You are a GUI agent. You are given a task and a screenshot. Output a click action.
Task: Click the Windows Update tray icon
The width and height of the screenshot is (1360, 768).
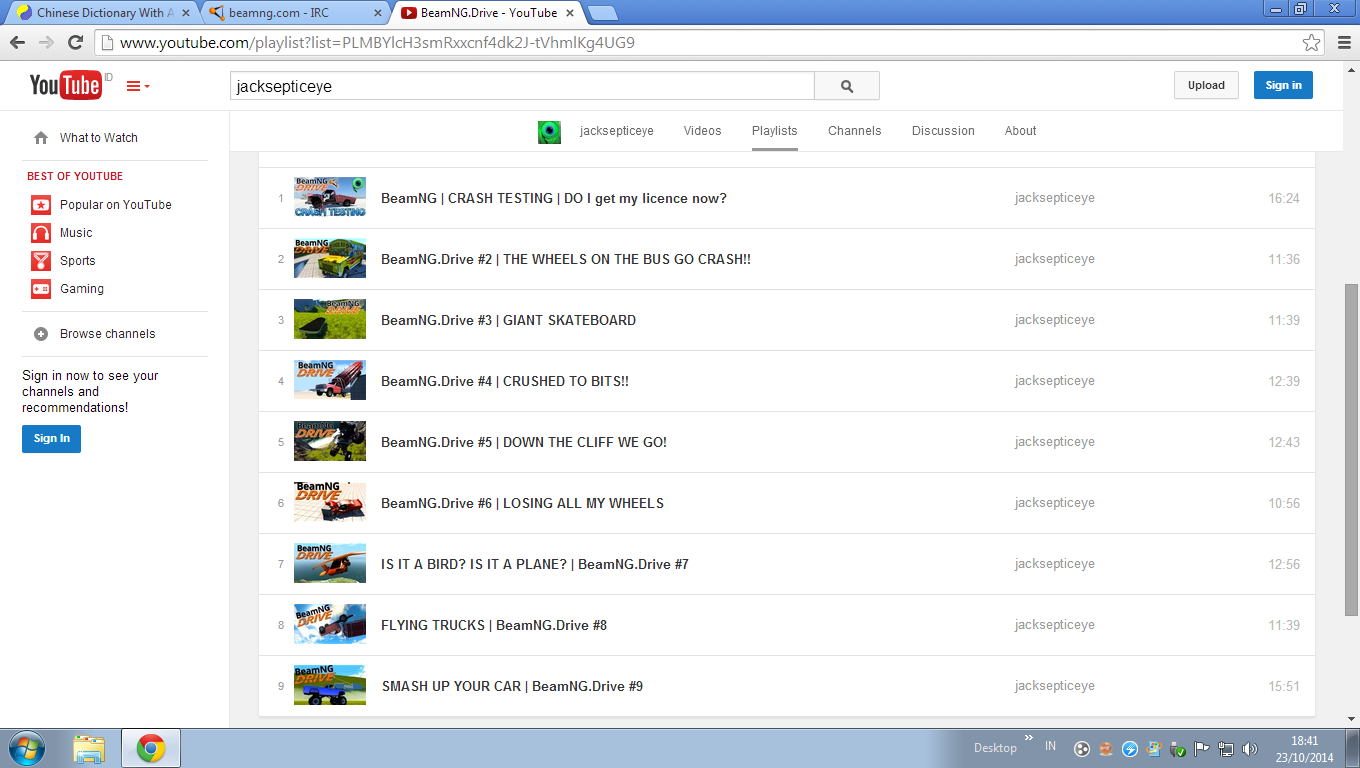coord(1154,748)
